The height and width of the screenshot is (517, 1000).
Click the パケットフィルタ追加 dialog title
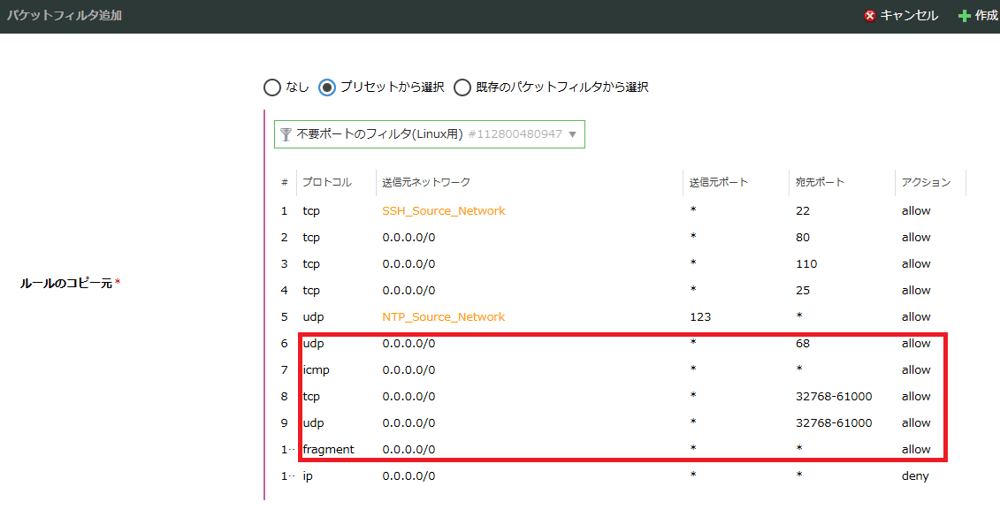click(64, 15)
